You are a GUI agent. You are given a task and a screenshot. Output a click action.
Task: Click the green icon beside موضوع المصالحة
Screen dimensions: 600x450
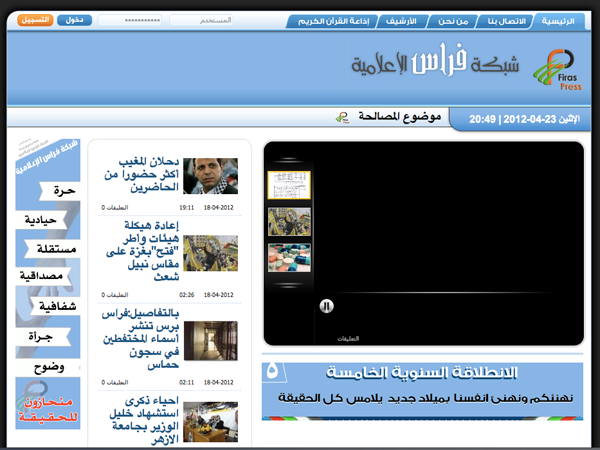[x=342, y=118]
